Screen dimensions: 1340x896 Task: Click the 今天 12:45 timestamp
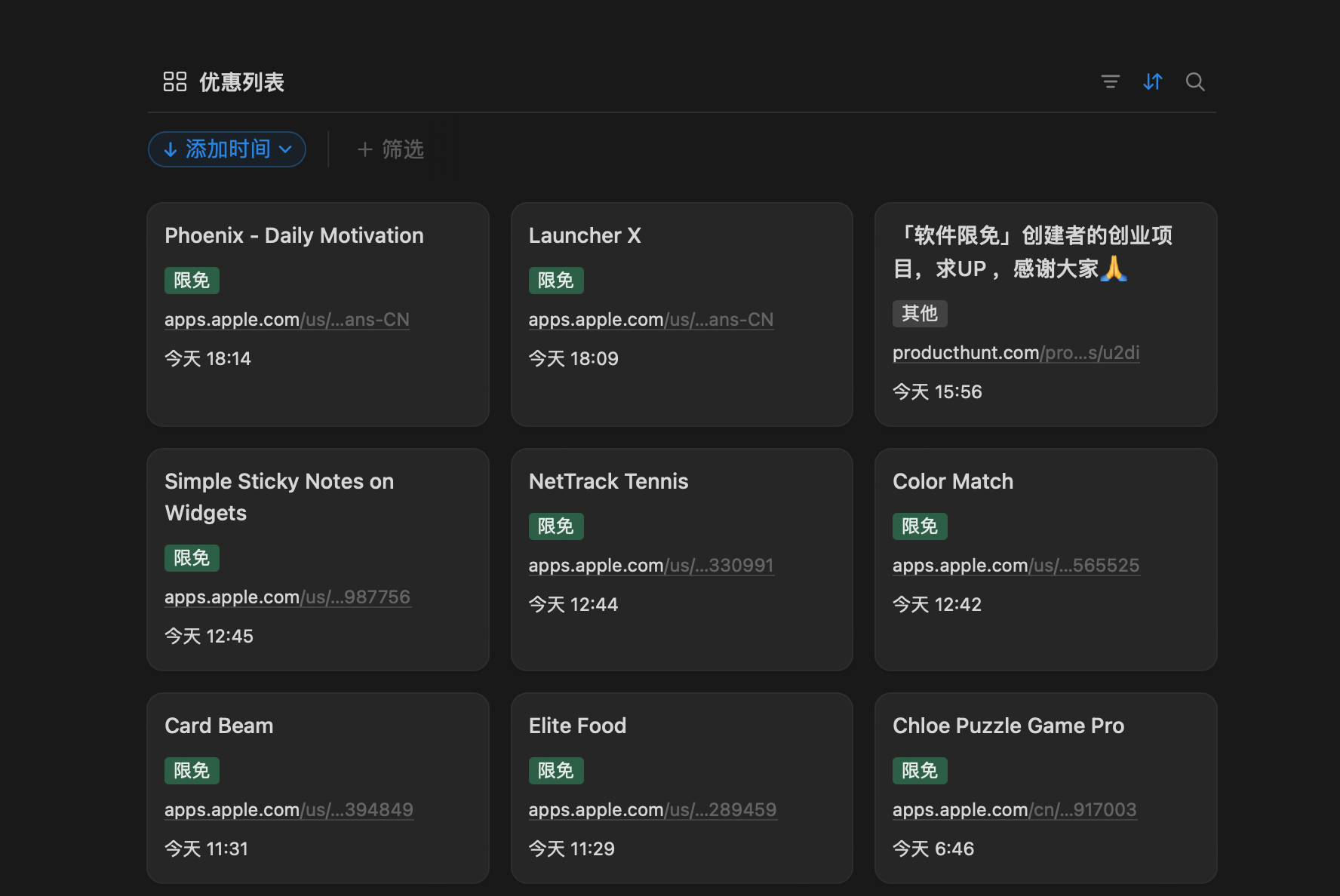click(x=209, y=637)
